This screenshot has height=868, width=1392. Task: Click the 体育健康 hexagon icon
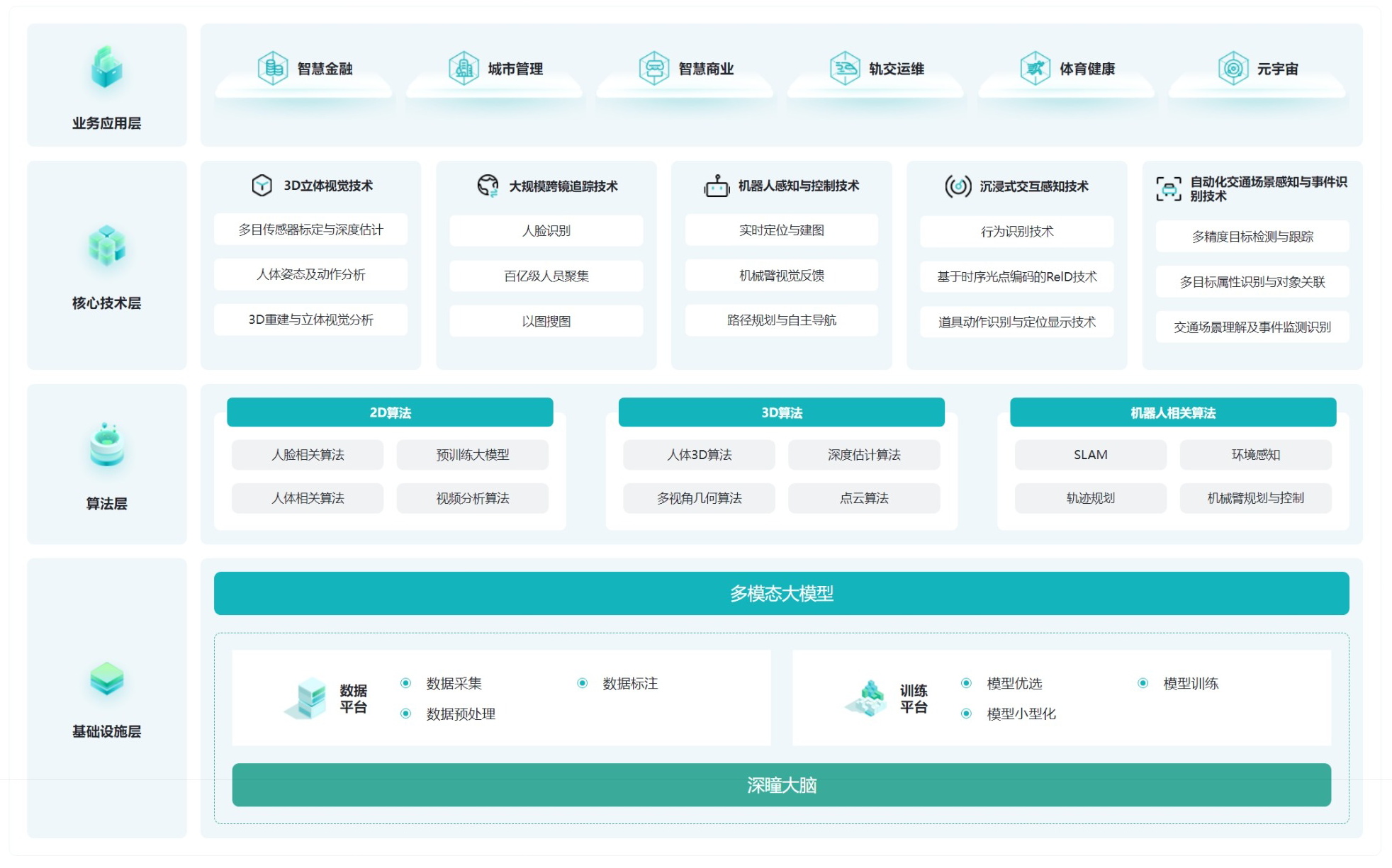click(x=1035, y=69)
